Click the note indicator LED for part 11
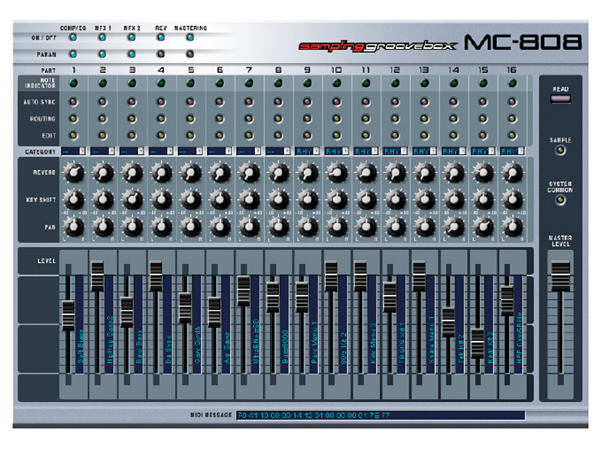This screenshot has width=600, height=450. click(366, 83)
